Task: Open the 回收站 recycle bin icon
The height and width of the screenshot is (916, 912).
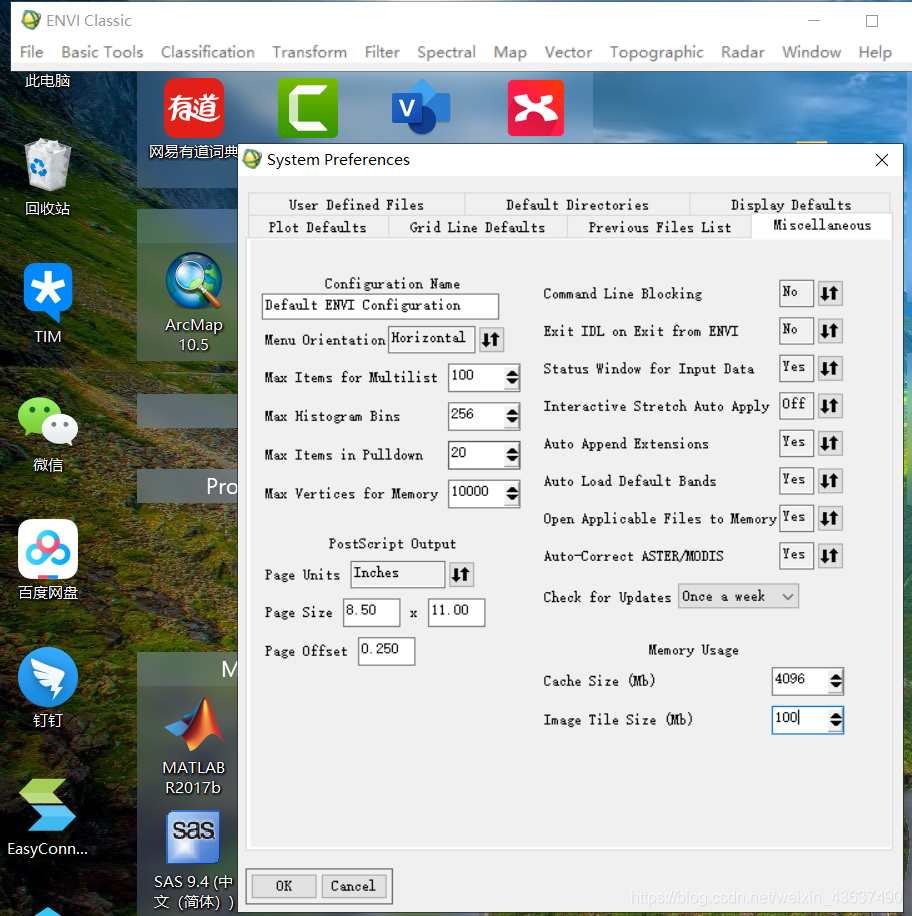Action: 48,177
